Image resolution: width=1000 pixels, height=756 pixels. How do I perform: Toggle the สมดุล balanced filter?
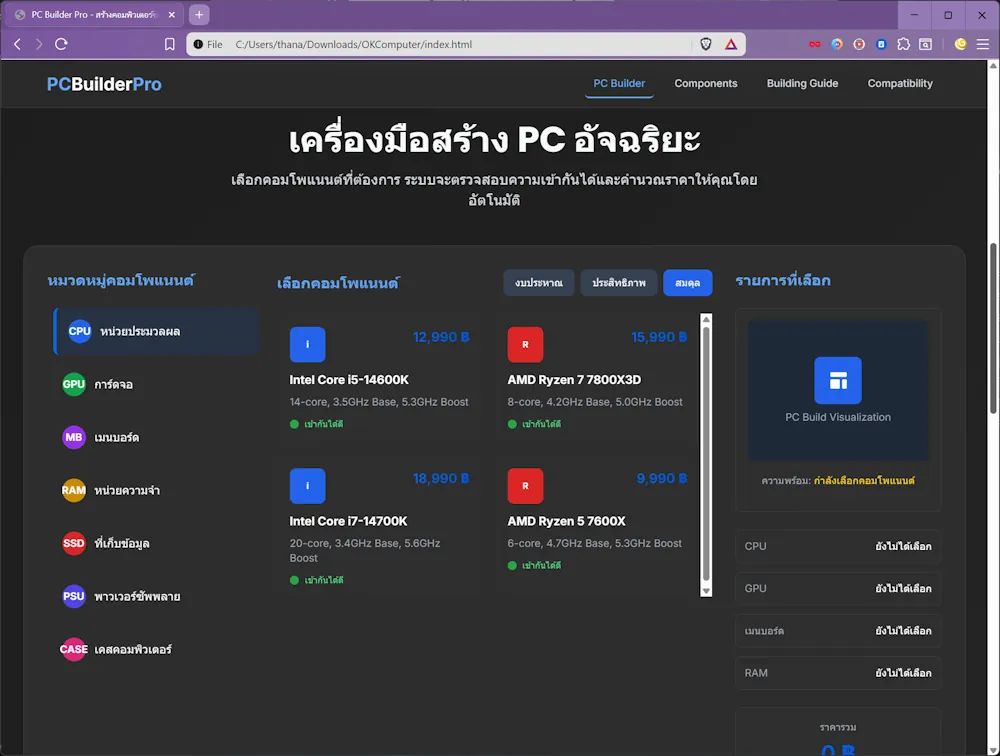click(688, 283)
